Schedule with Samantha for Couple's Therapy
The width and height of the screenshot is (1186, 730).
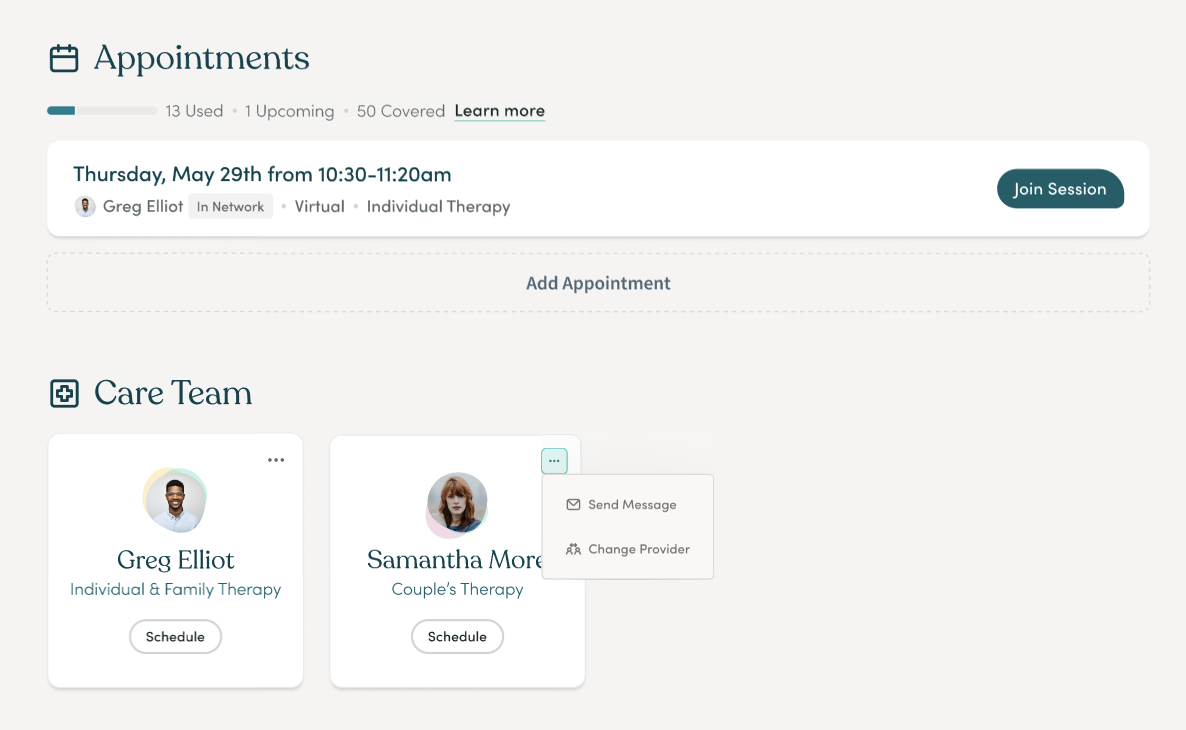click(x=458, y=637)
